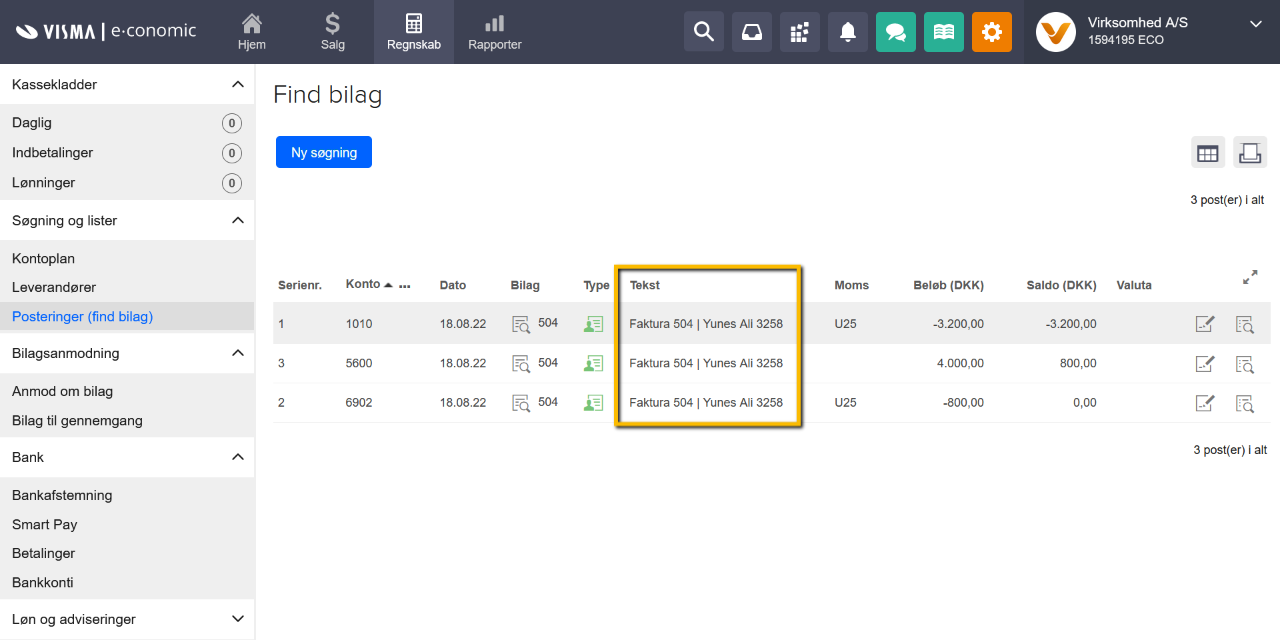Open the Virksomhed A/S account dropdown

point(1256,24)
